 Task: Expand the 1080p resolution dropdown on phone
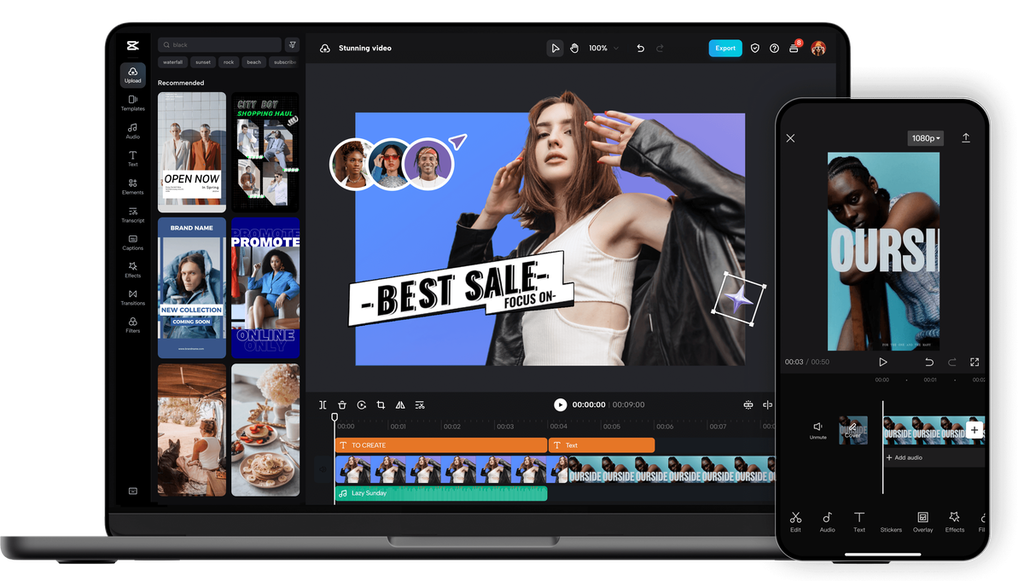924,138
